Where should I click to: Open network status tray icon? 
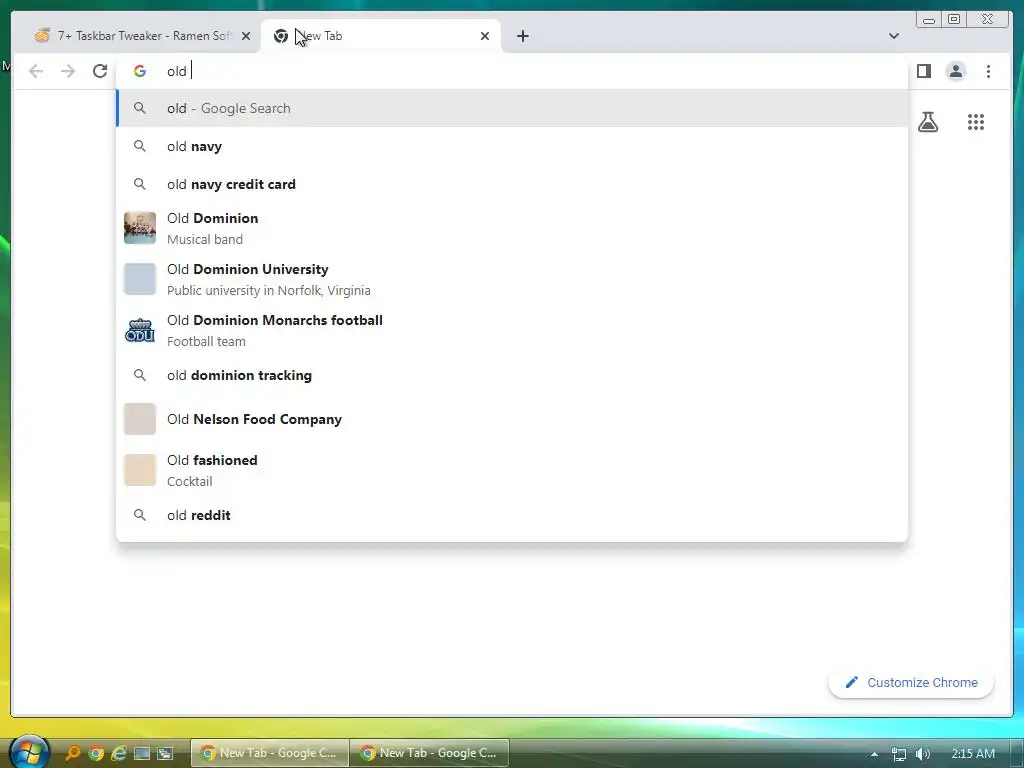899,754
